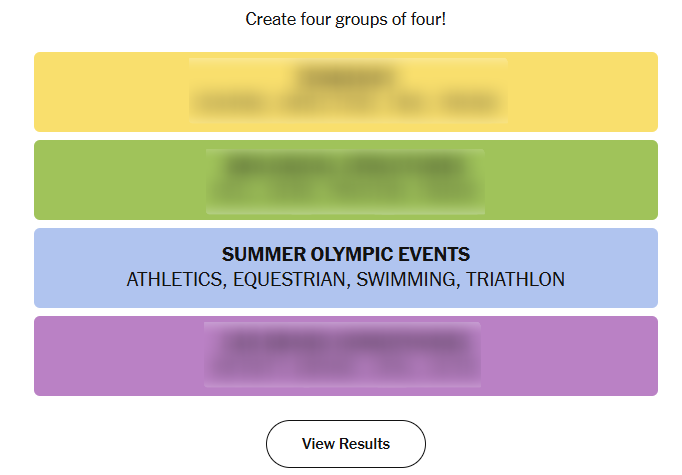Click the word TRIATHLON
The image size is (682, 475).
[516, 280]
